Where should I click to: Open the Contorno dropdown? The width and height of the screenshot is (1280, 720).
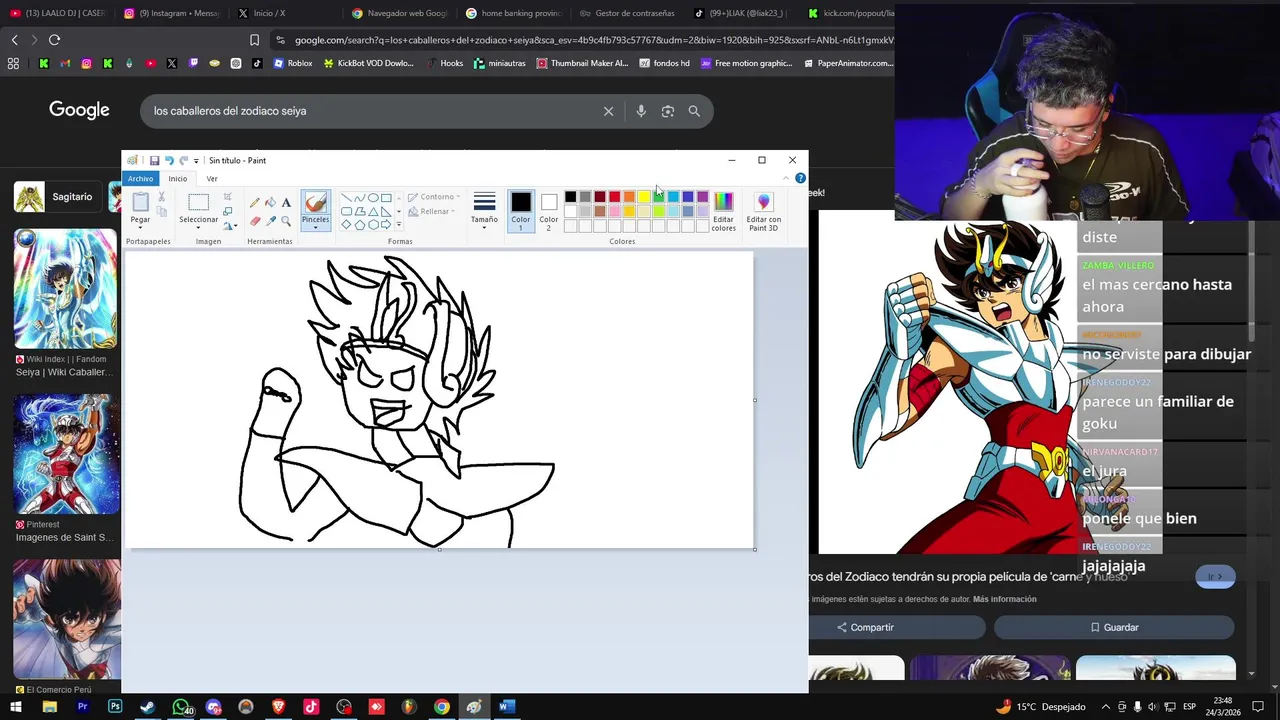point(434,197)
